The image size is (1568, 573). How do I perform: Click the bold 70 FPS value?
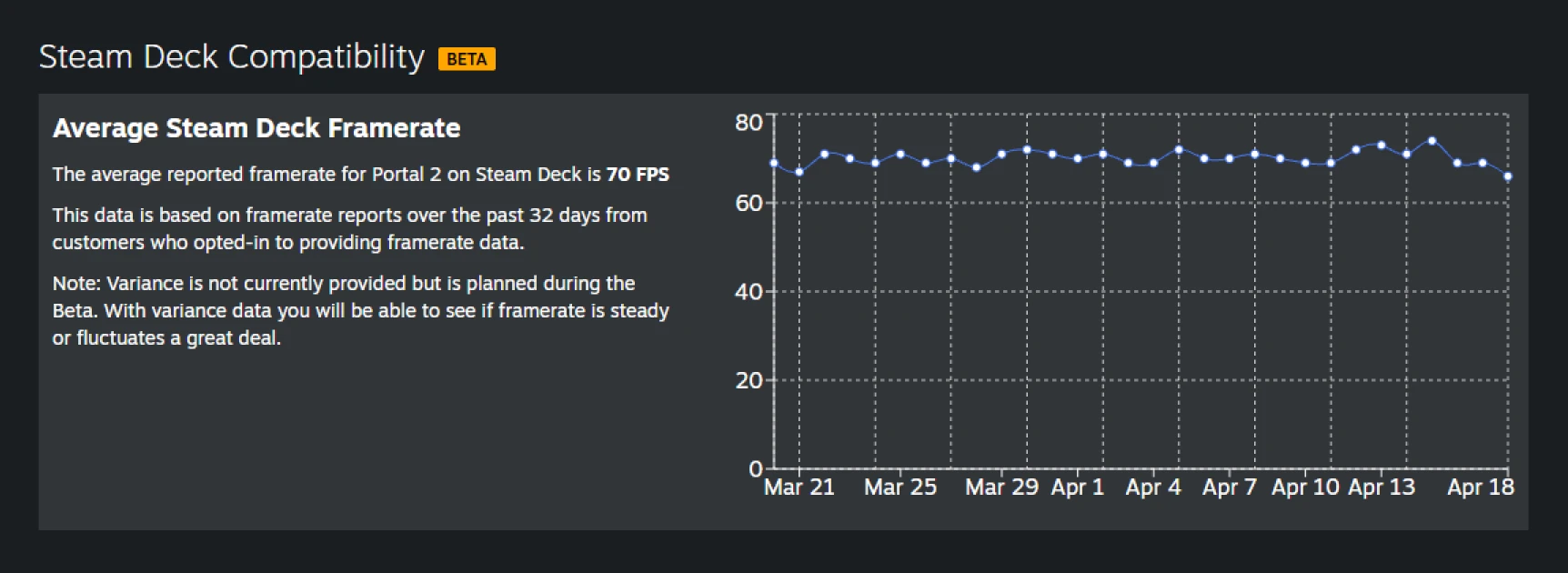[x=638, y=175]
